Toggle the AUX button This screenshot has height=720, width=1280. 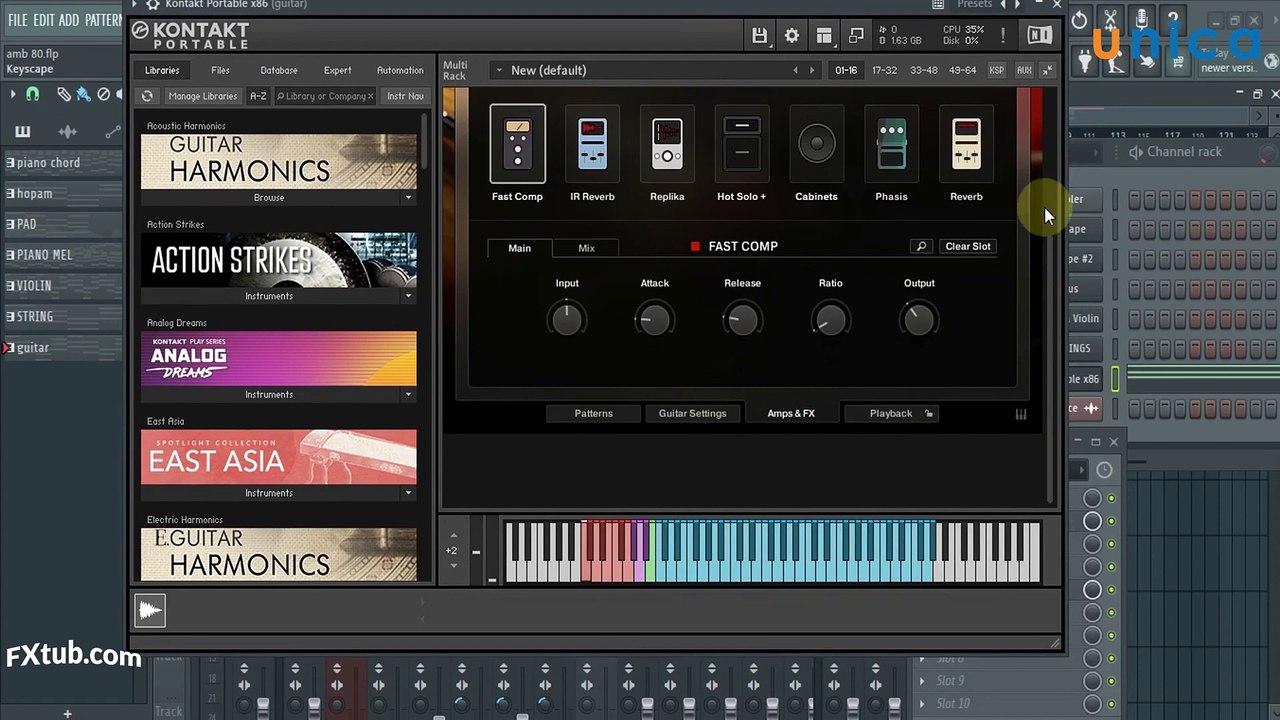1024,70
